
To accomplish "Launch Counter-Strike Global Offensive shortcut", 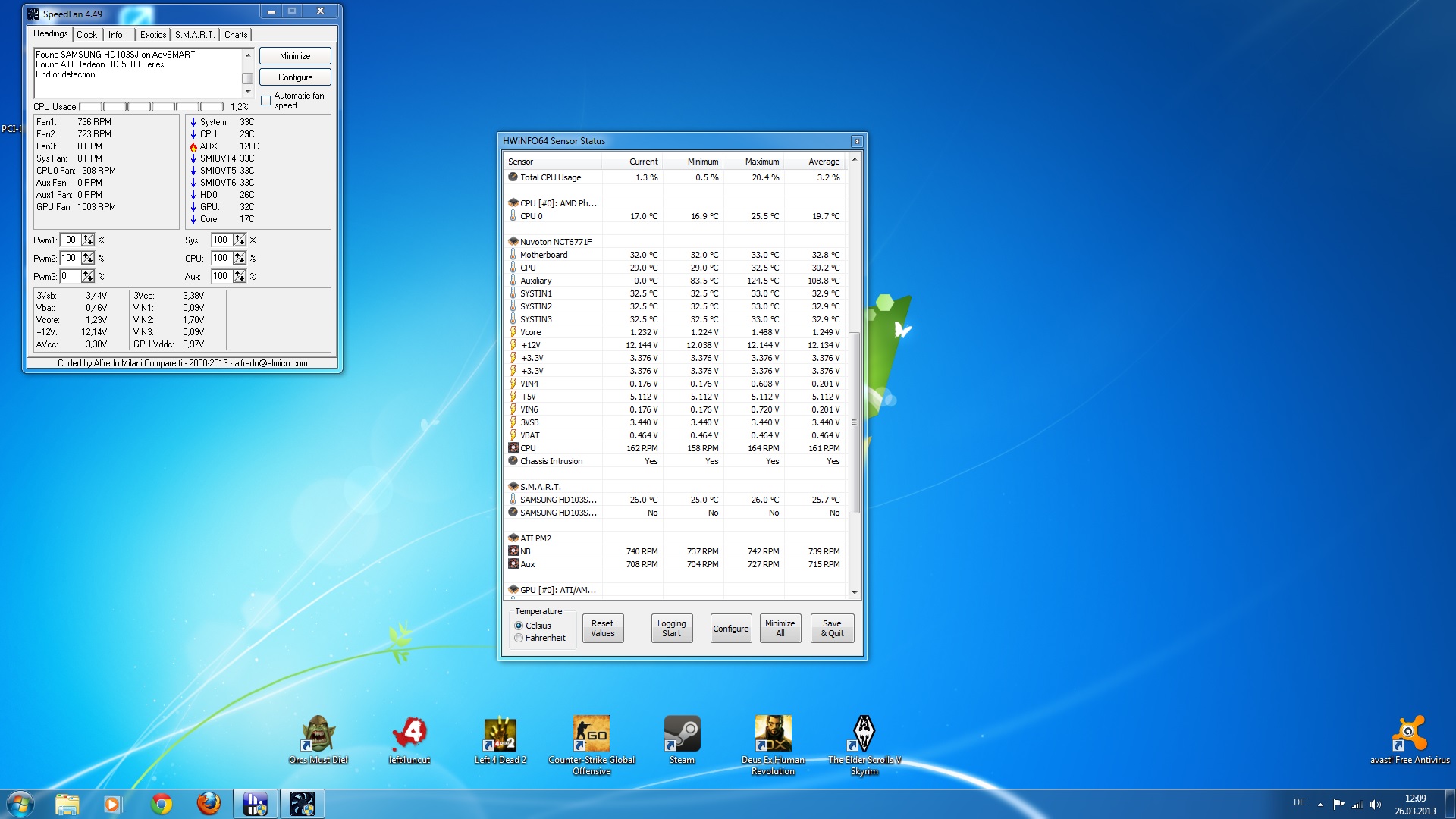I will pyautogui.click(x=591, y=745).
